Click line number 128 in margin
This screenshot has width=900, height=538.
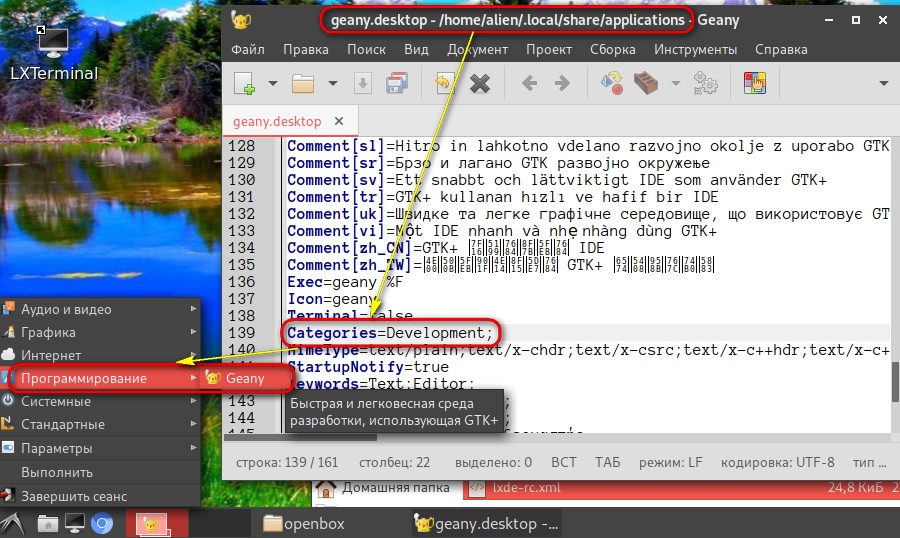coord(242,146)
